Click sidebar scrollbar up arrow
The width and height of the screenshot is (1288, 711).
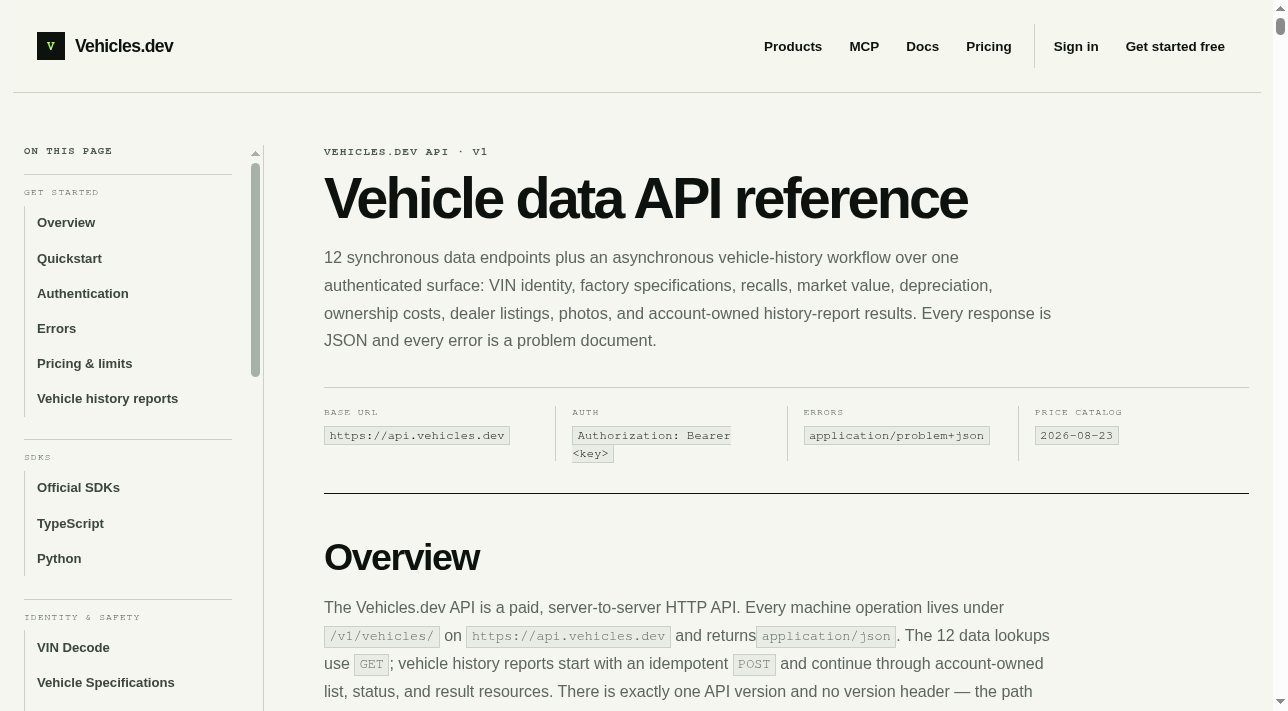pyautogui.click(x=255, y=154)
